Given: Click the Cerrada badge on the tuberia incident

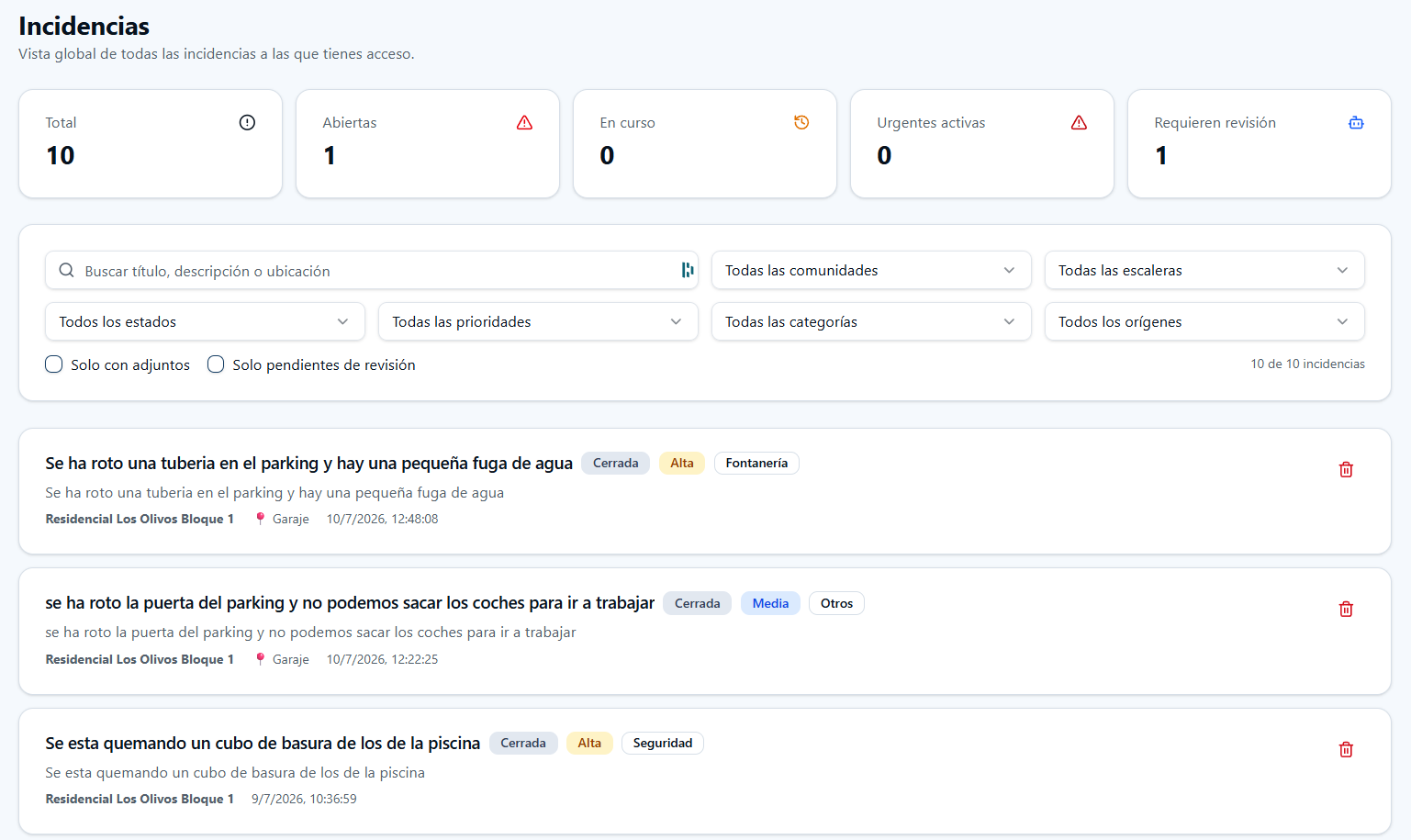Looking at the screenshot, I should click(615, 464).
